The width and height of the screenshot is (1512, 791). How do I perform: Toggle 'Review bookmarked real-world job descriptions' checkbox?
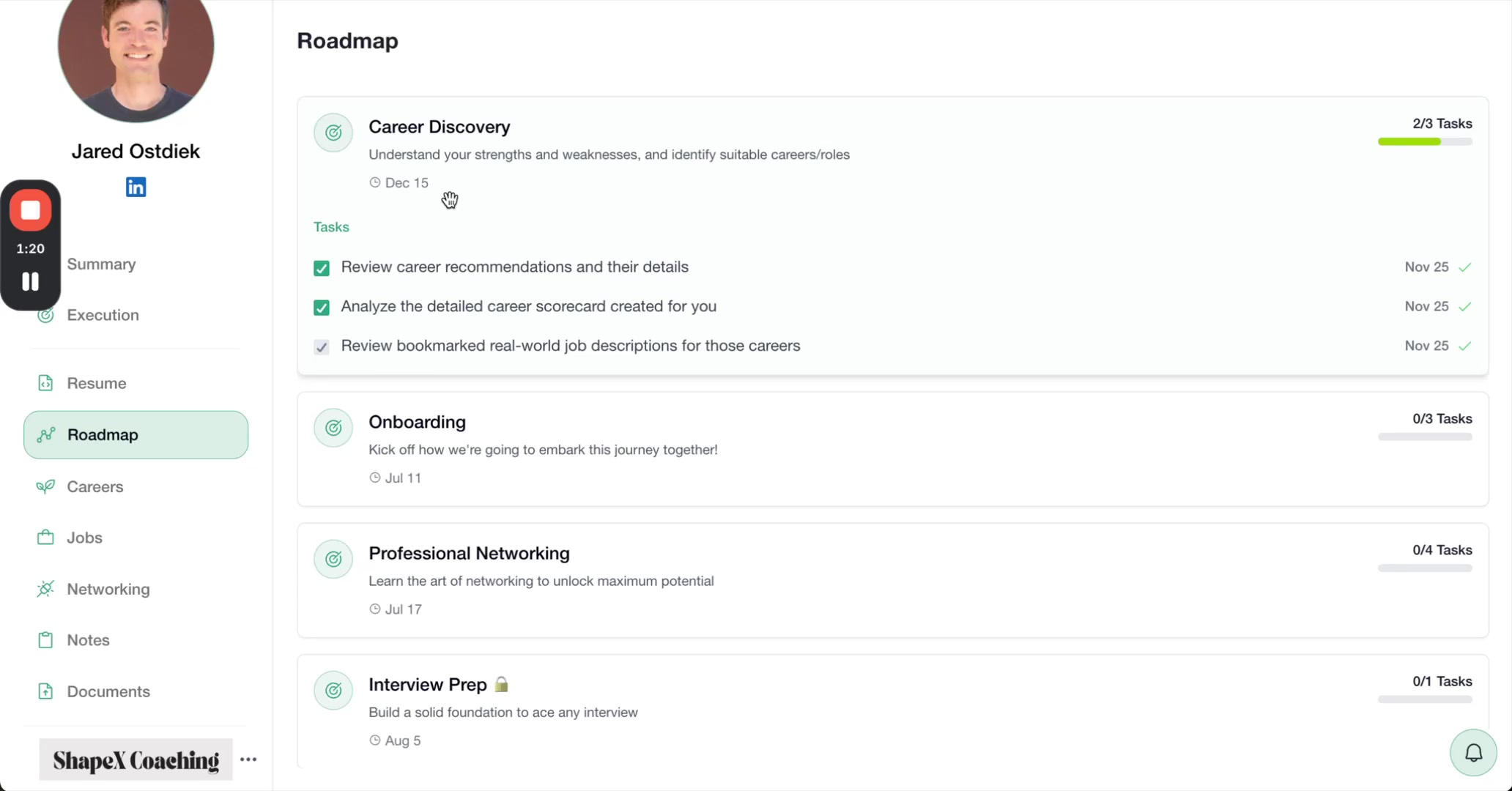point(321,346)
